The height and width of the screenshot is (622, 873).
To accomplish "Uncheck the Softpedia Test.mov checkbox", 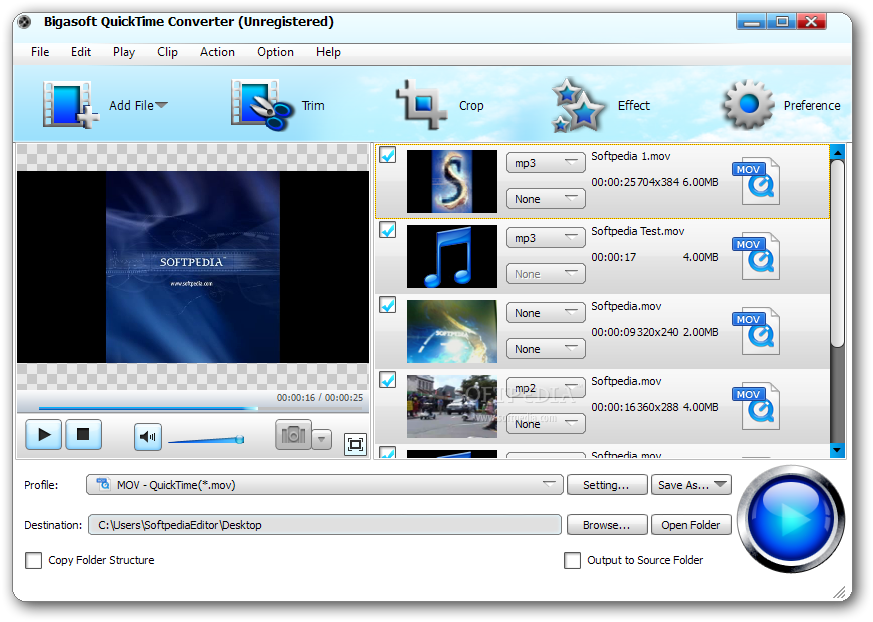I will coord(388,230).
